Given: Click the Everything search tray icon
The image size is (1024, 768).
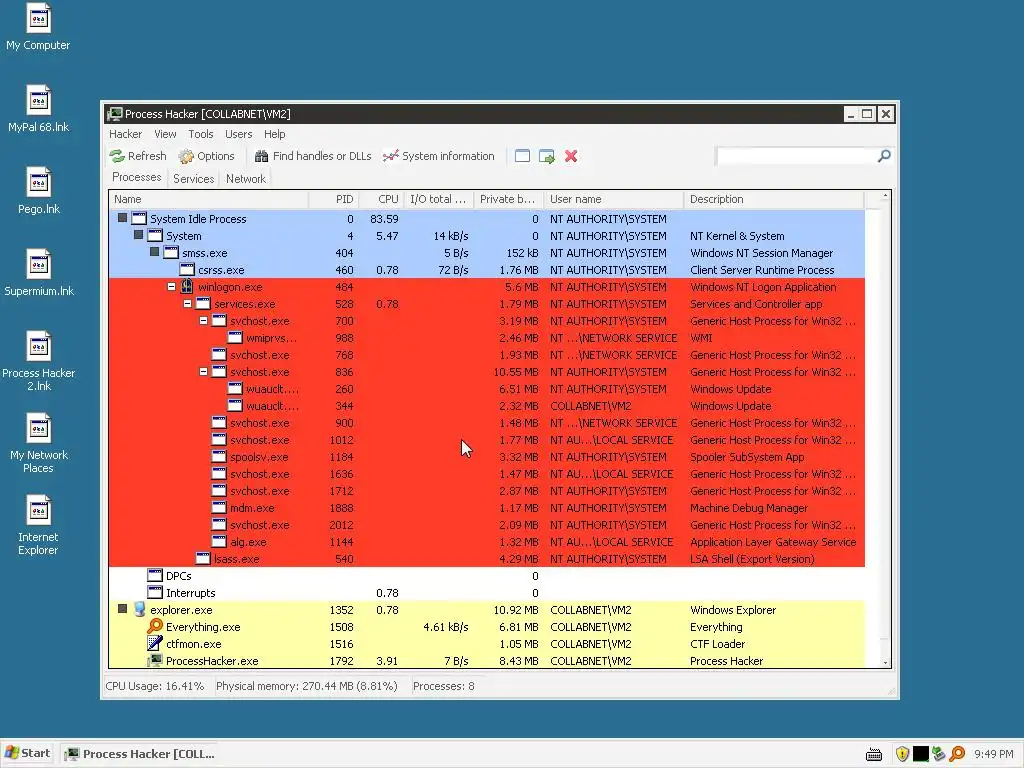Looking at the screenshot, I should (x=957, y=754).
